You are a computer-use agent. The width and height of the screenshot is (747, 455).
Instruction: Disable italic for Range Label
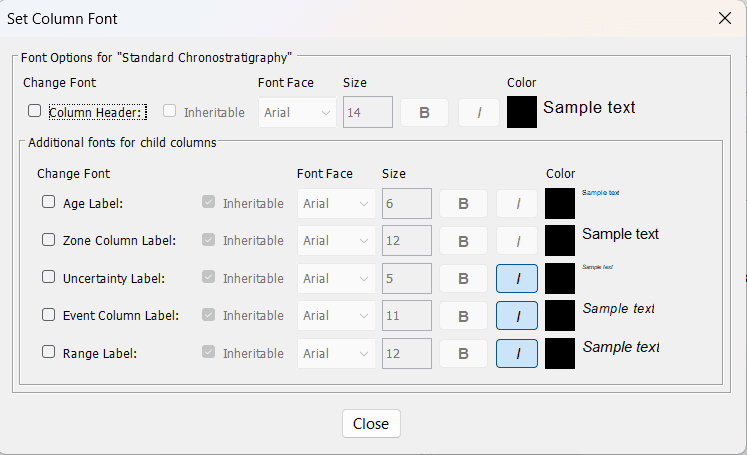pyautogui.click(x=517, y=354)
